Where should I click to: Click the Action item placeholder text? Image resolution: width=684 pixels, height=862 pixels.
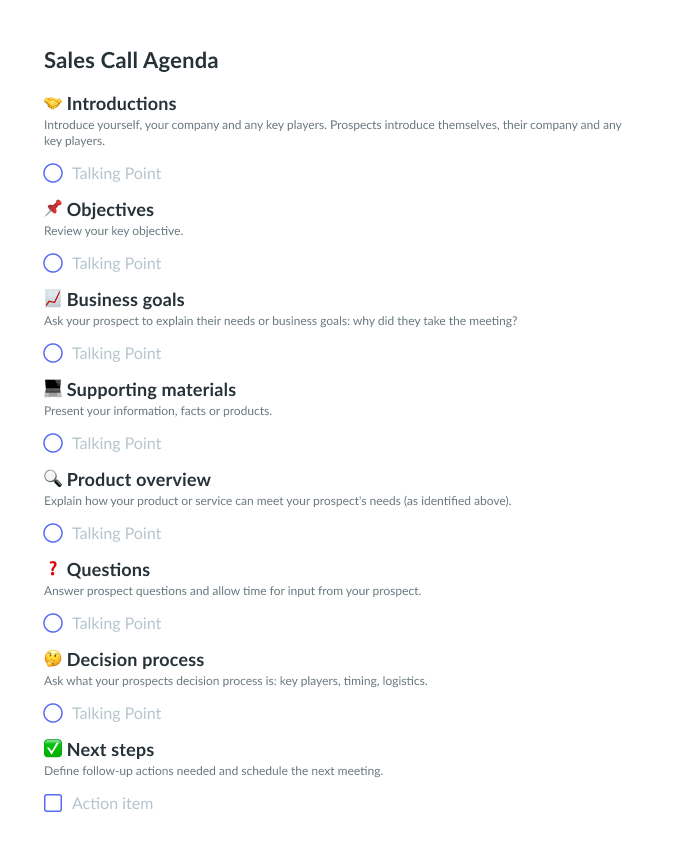pyautogui.click(x=112, y=803)
